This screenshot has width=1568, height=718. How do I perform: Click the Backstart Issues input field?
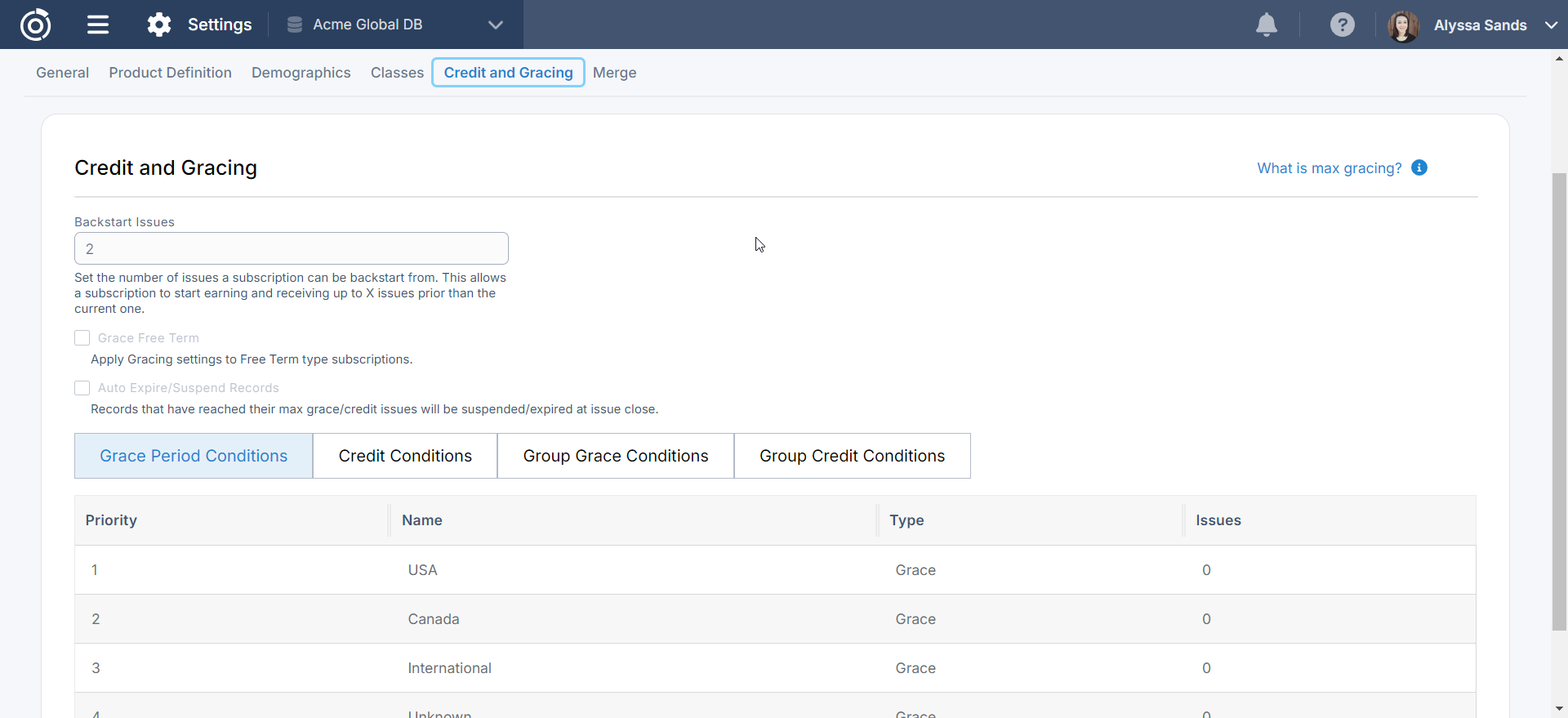click(291, 248)
